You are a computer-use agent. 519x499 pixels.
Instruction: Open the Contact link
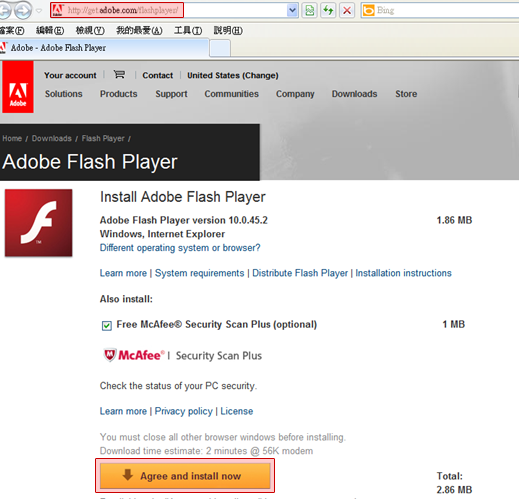158,75
